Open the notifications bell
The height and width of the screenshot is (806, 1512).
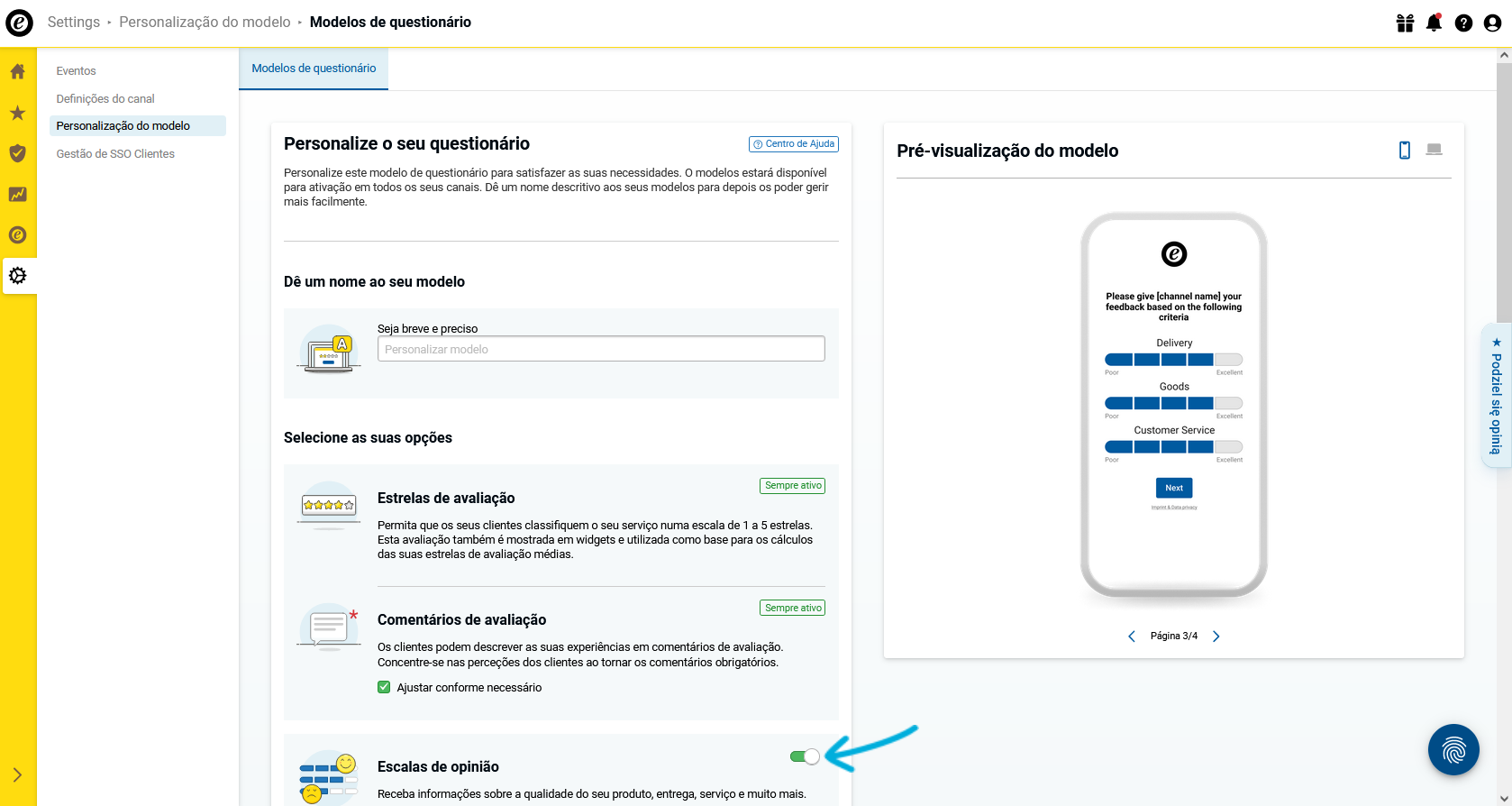pyautogui.click(x=1434, y=23)
